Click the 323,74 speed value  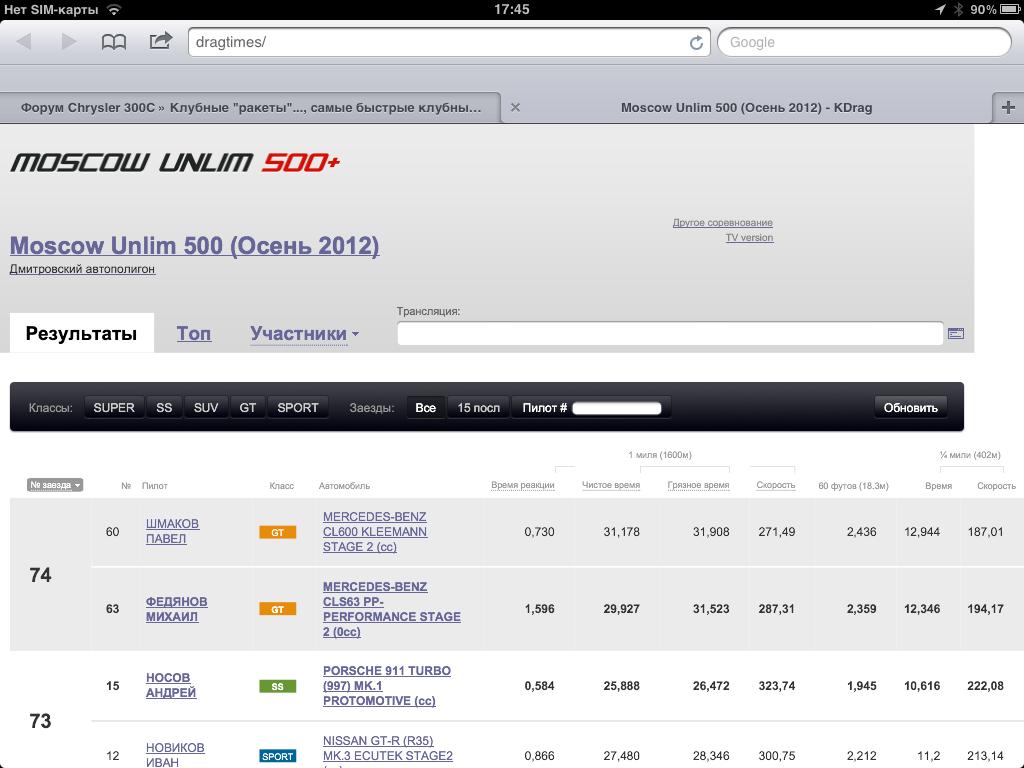click(x=776, y=686)
